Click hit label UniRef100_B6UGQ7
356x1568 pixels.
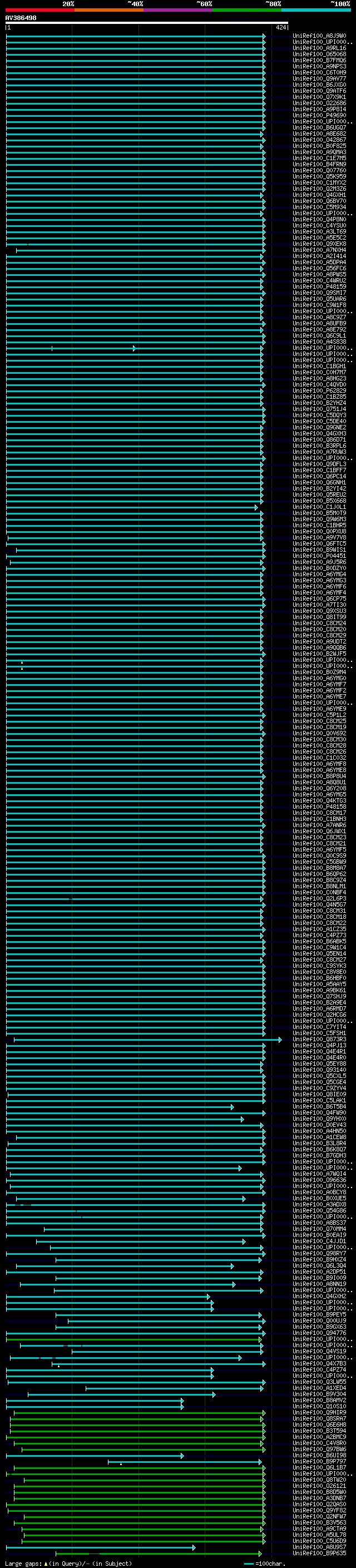(319, 128)
